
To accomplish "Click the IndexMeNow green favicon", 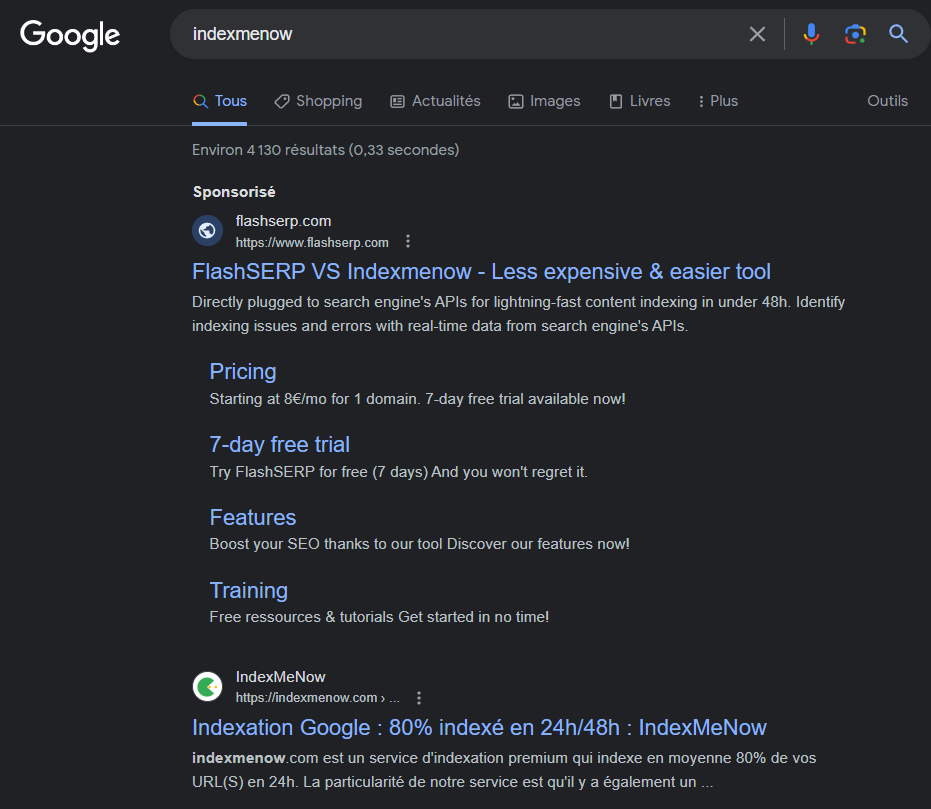I will point(207,687).
